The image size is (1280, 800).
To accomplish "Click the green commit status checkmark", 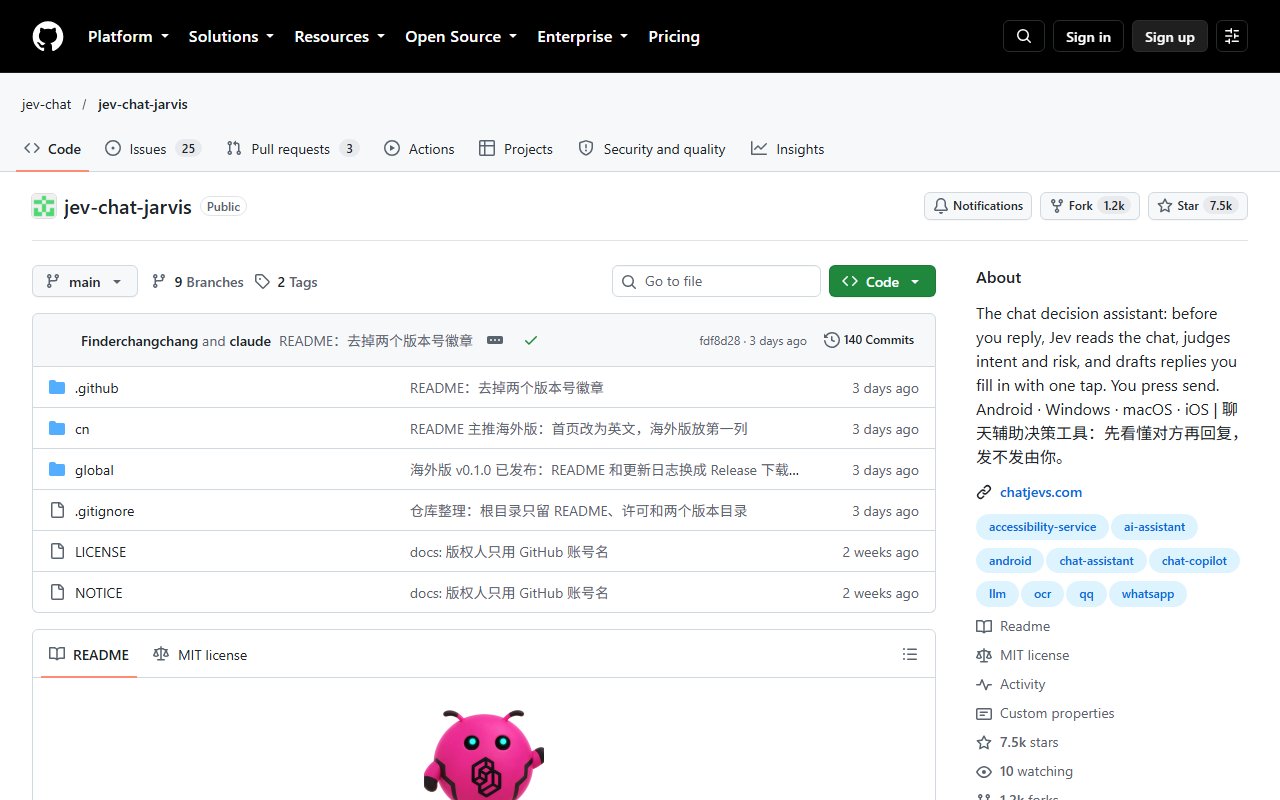I will coord(531,340).
